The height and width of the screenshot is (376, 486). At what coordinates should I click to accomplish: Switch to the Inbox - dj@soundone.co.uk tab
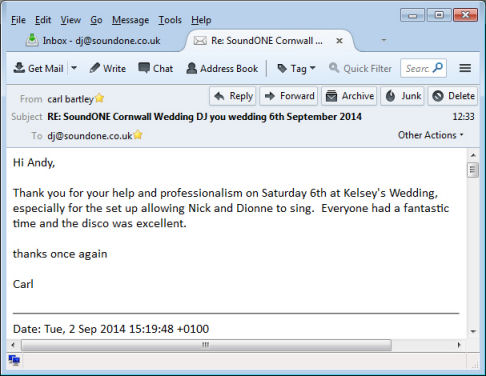94,41
